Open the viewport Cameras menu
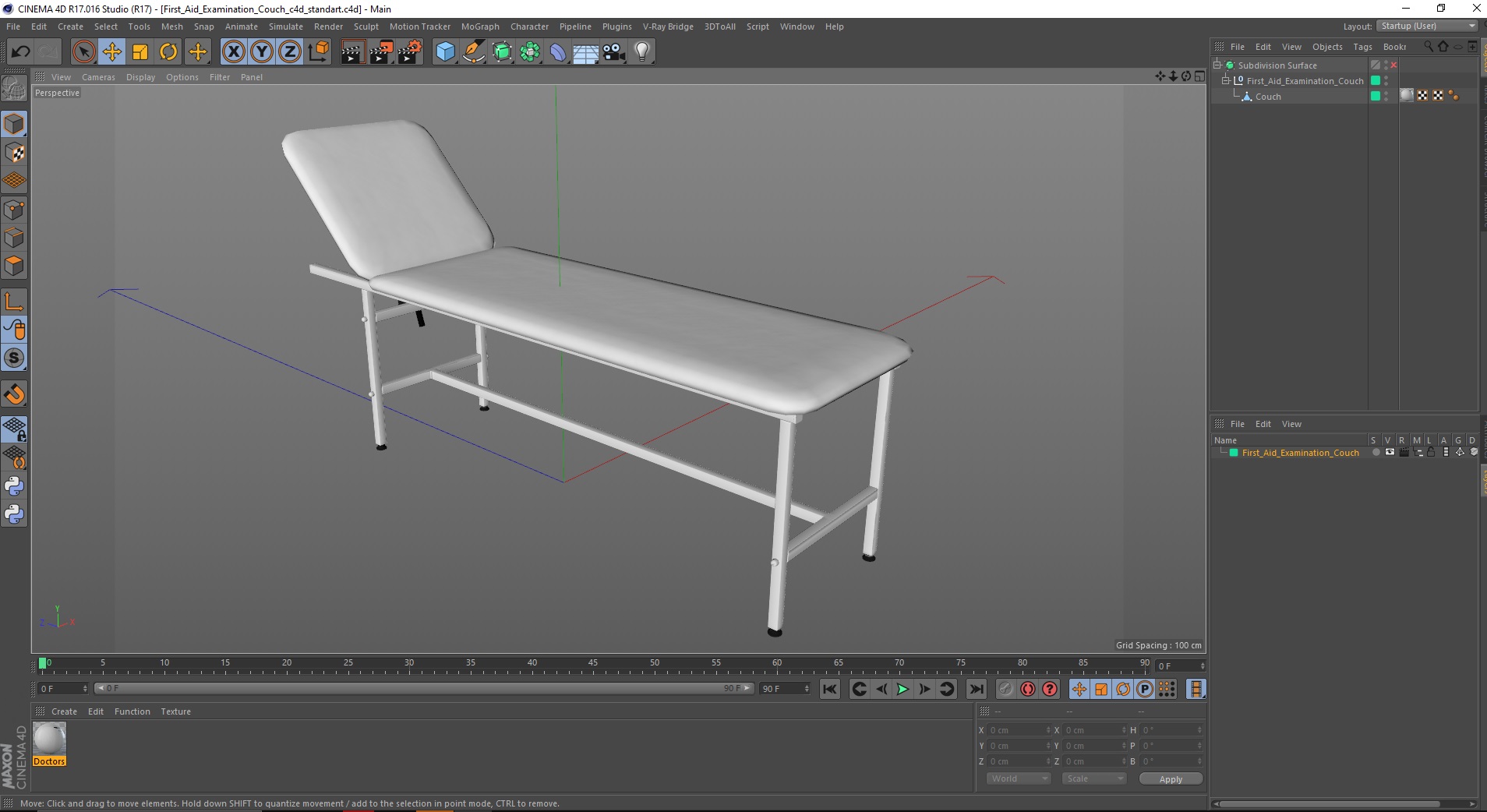This screenshot has width=1487, height=812. pyautogui.click(x=98, y=77)
